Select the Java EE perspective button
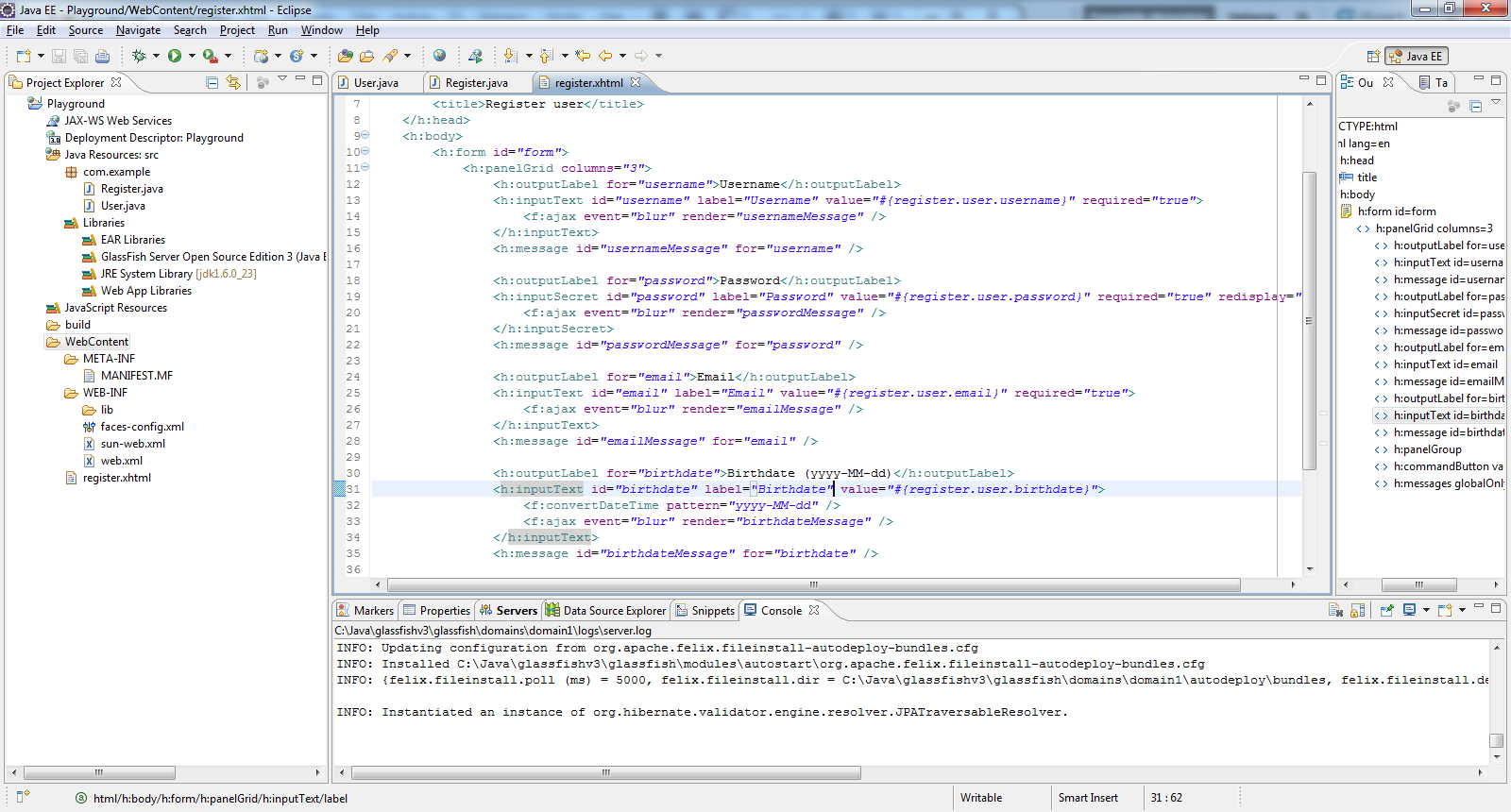1511x812 pixels. pyautogui.click(x=1416, y=57)
